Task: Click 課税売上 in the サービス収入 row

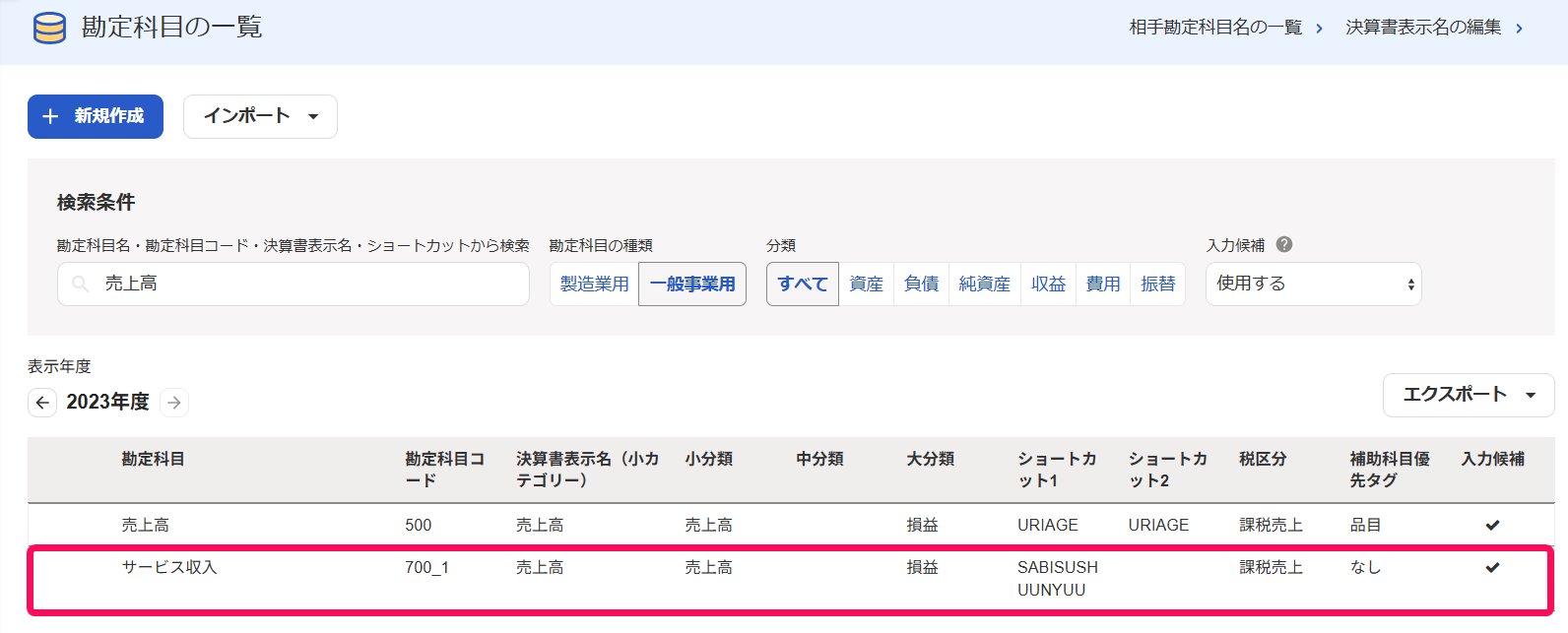Action: click(1271, 567)
